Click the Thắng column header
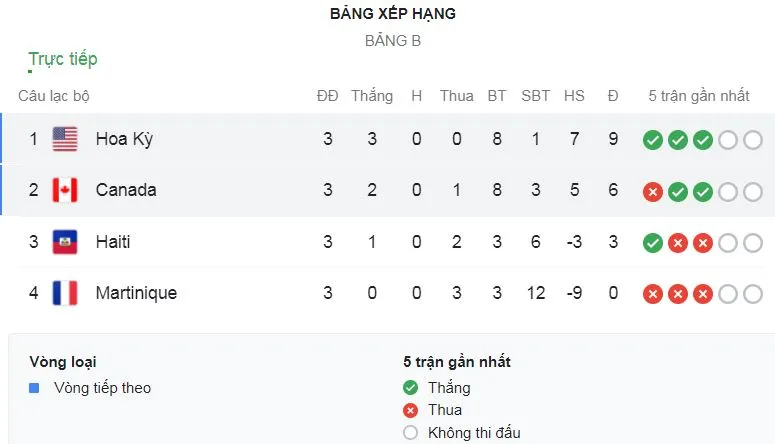Screen dimensions: 775x444 pyautogui.click(x=372, y=96)
